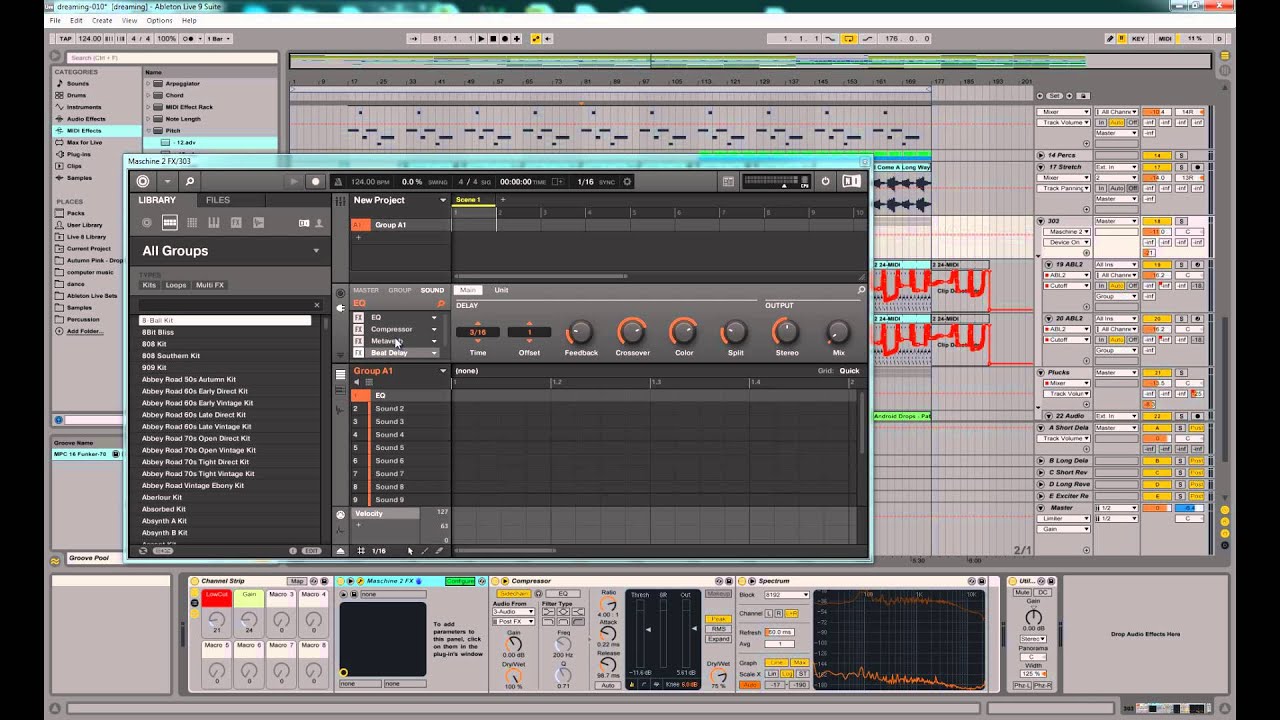This screenshot has height=720, width=1280.
Task: Open Maschine settings gear icon
Action: tap(627, 182)
